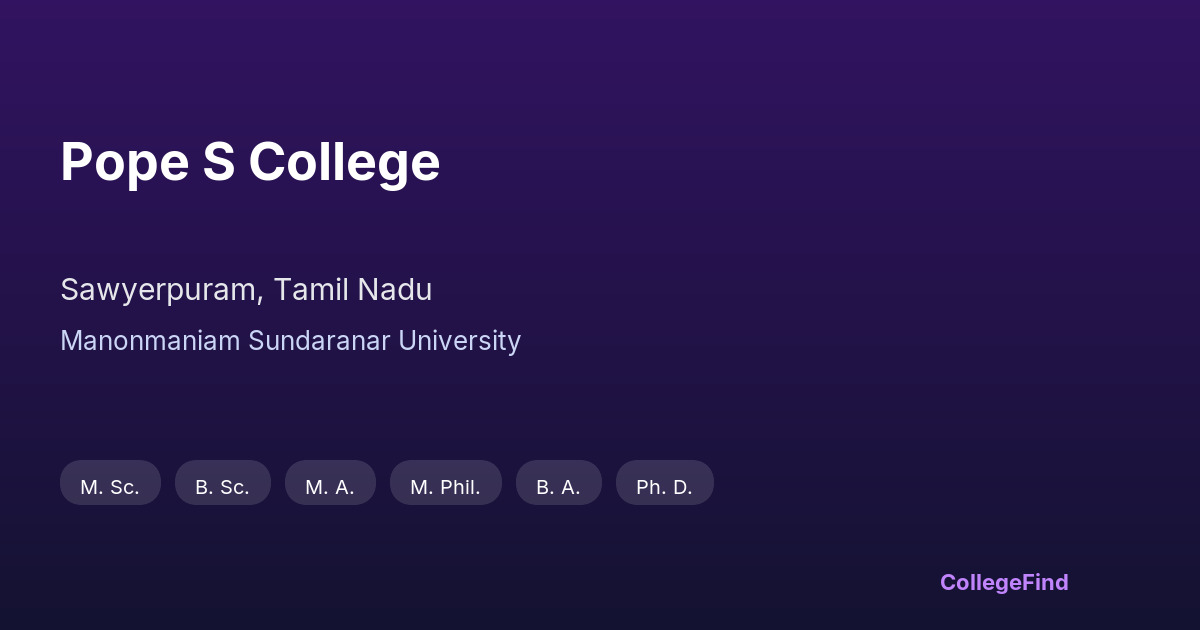Click the Tamil Nadu state text
Screen dimensions: 1200x630
point(353,290)
